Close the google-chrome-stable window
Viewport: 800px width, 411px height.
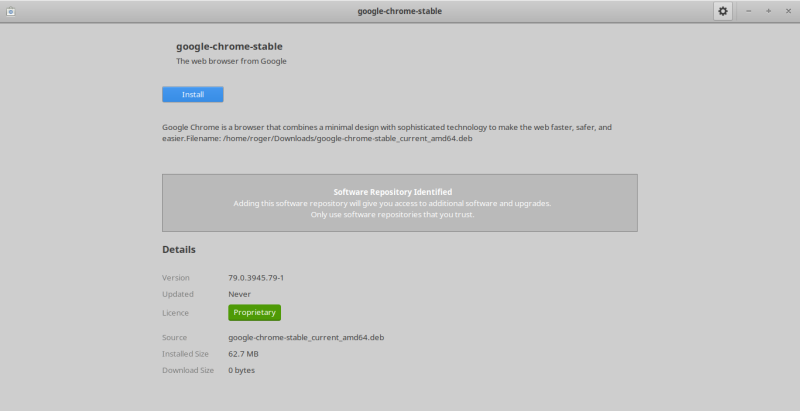coord(788,11)
